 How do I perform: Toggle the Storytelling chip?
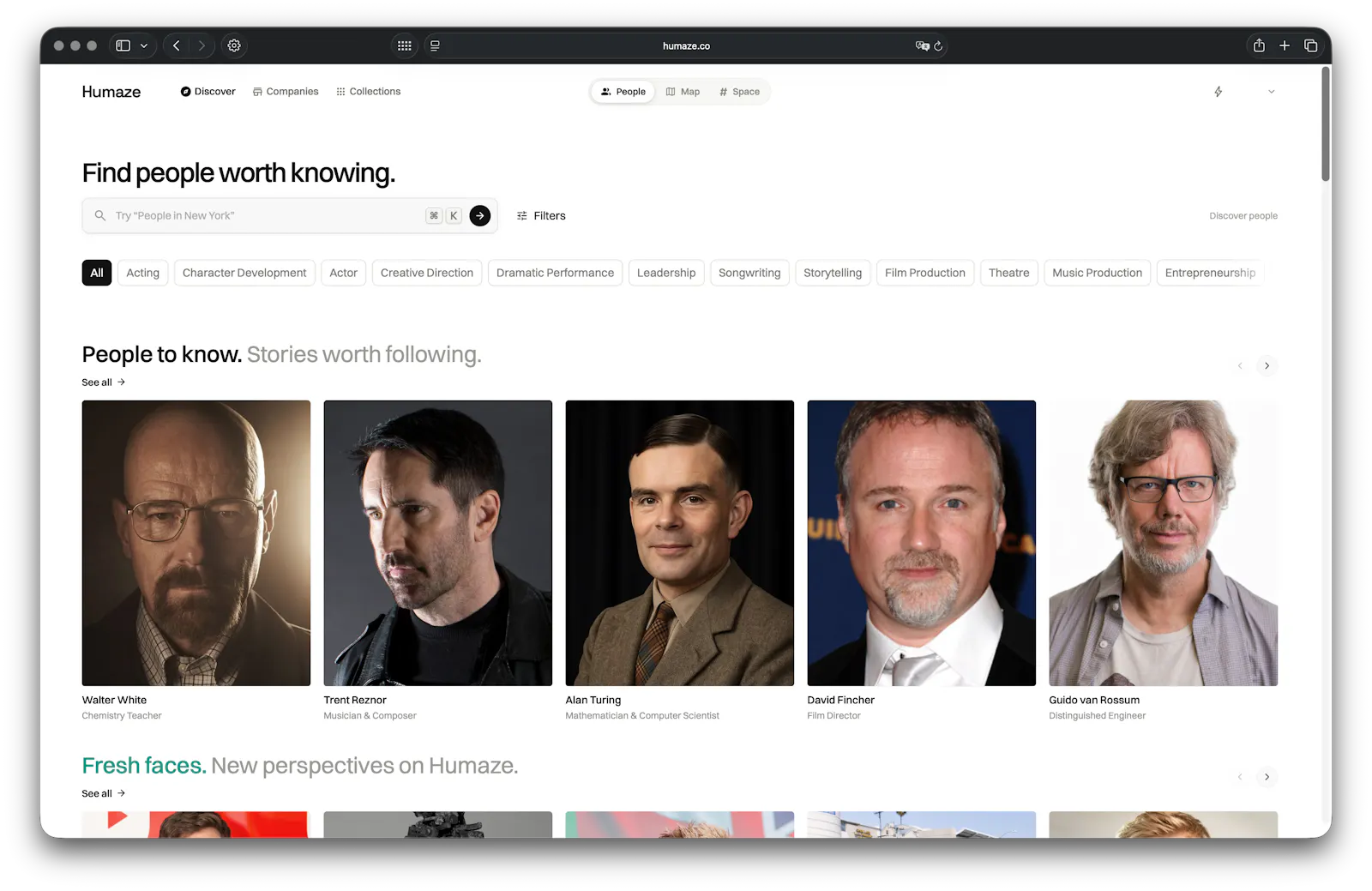tap(833, 273)
